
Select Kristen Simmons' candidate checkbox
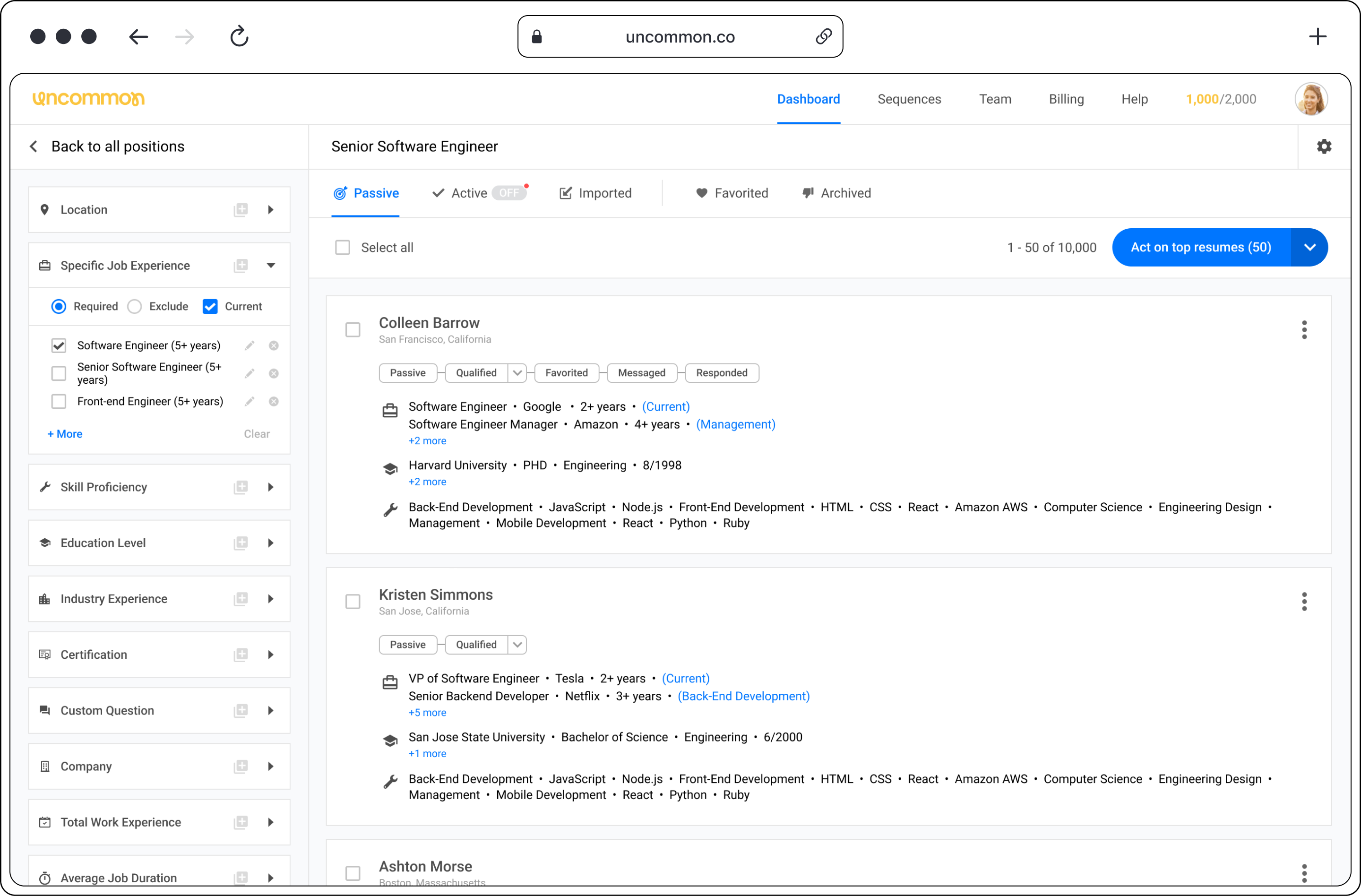coord(353,602)
